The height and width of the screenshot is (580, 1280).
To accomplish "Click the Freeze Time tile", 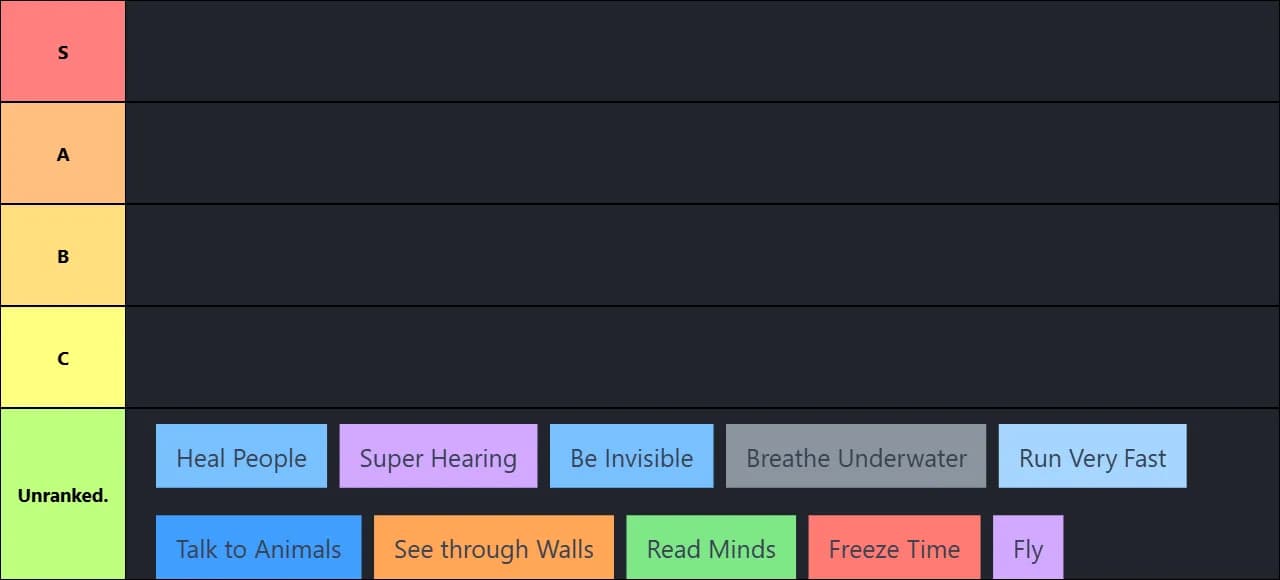I will coord(894,547).
